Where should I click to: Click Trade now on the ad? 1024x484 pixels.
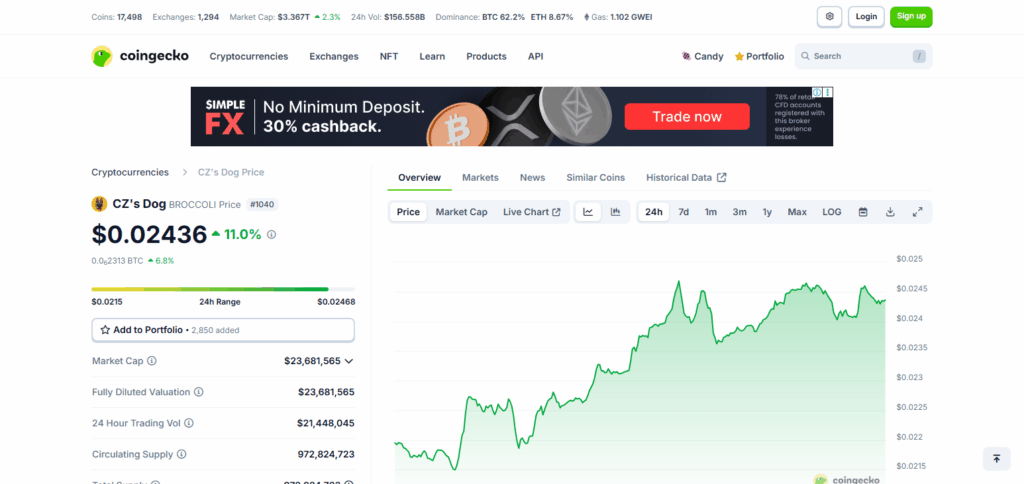[x=687, y=117]
